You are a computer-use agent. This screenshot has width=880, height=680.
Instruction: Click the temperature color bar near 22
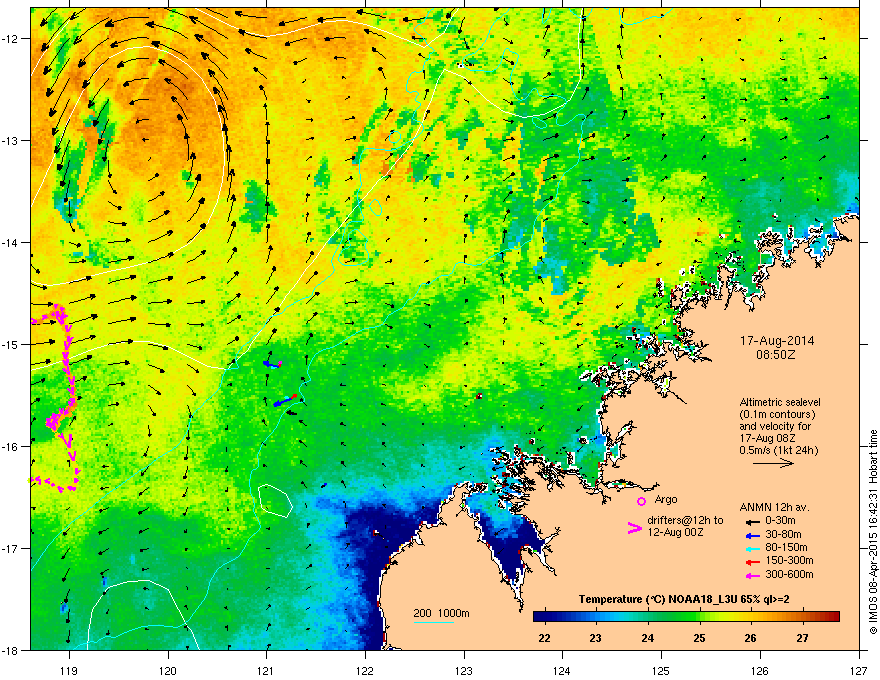tap(544, 617)
